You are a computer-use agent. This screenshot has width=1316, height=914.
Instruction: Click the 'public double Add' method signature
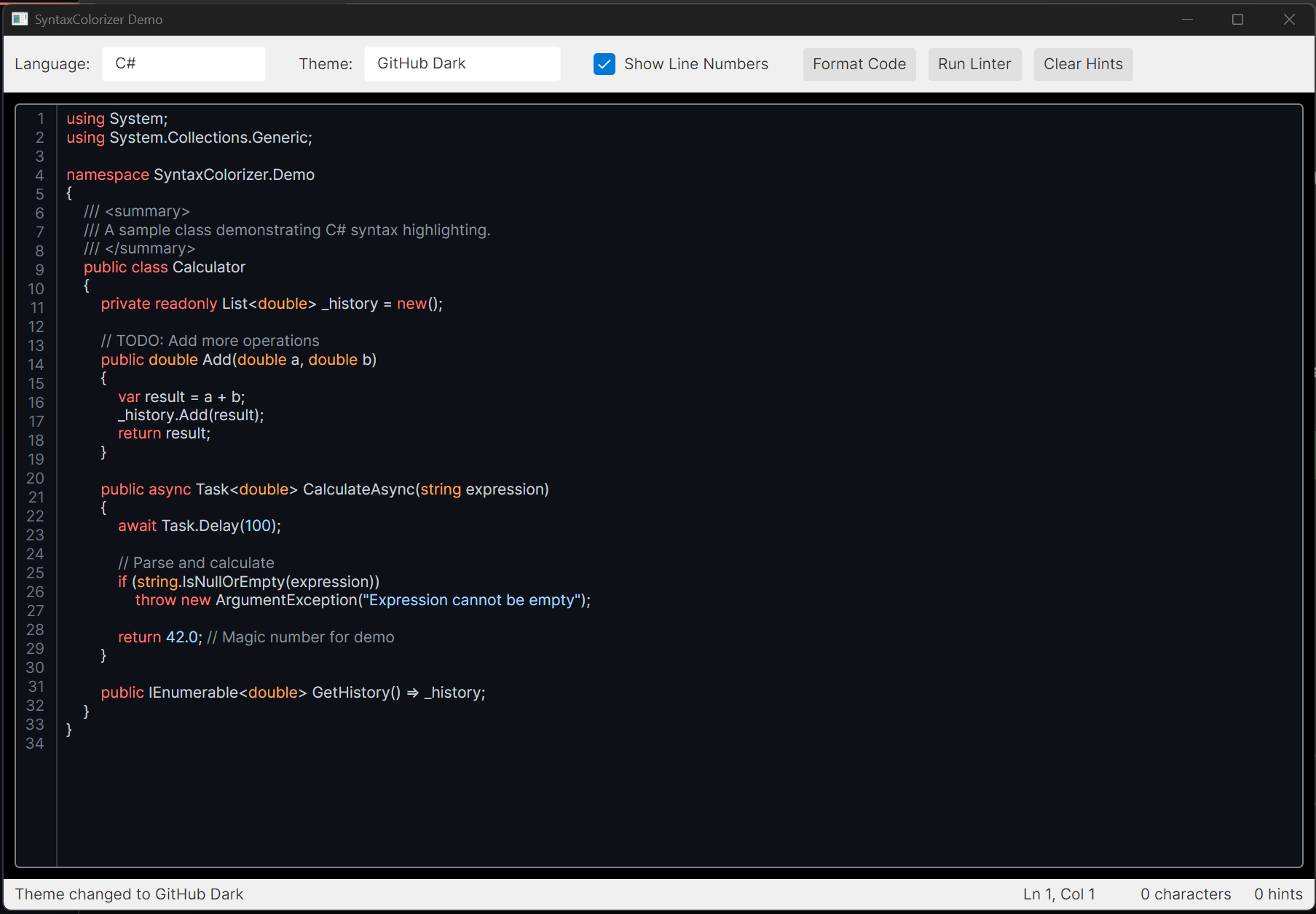coord(239,360)
